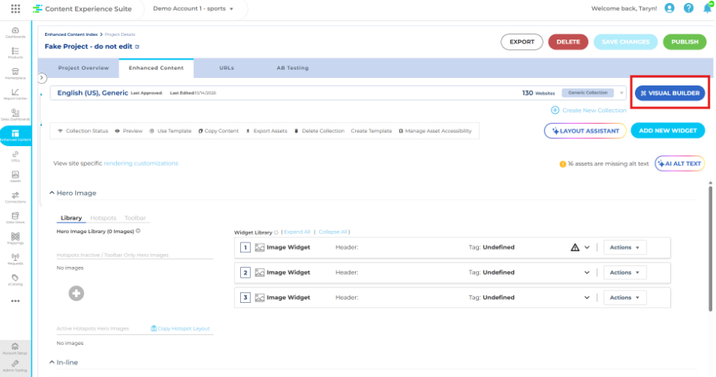Open Actions dropdown for Image Widget 2
Viewport: 716px width, 377px height.
click(624, 272)
